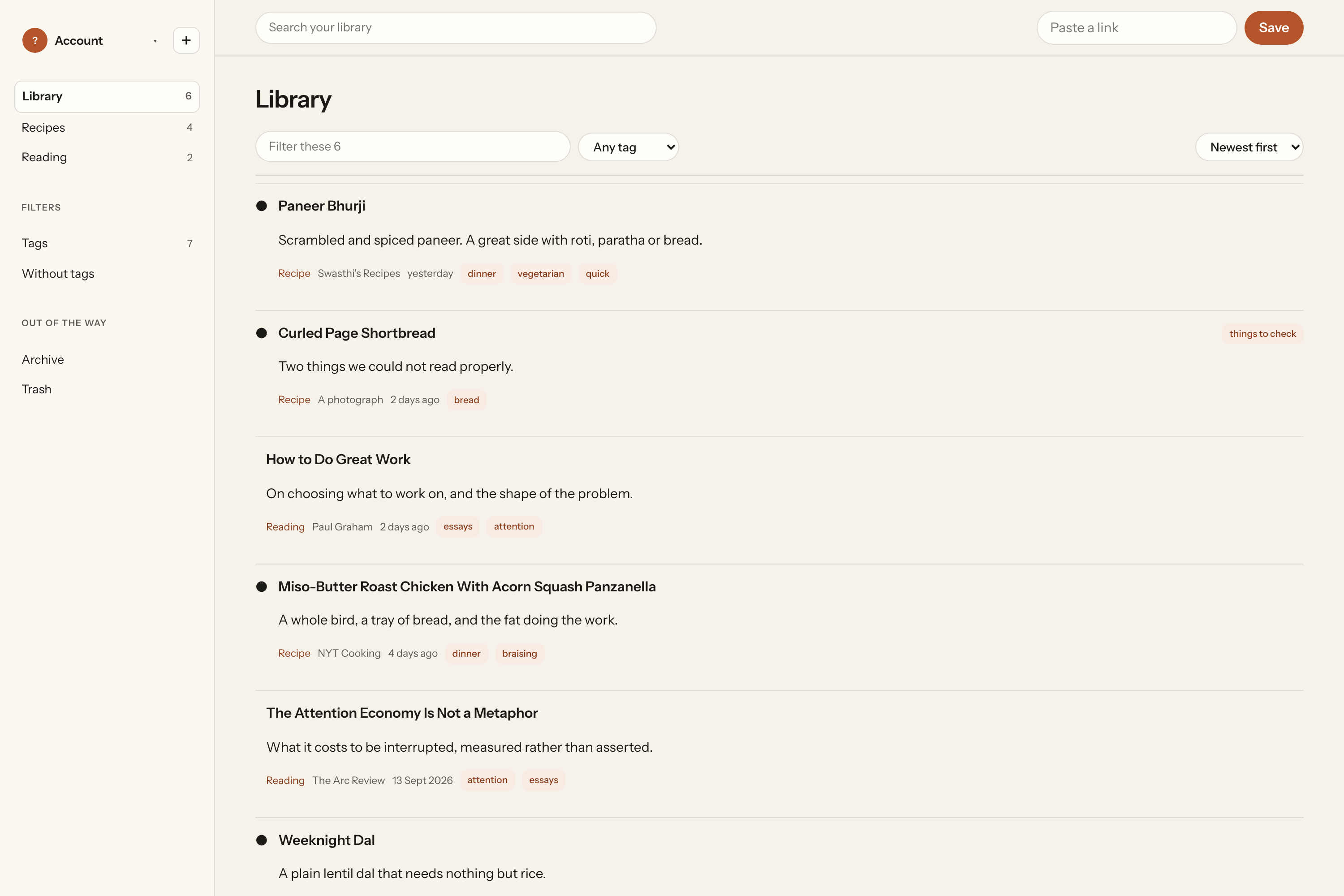Click the plus add button in sidebar
Image resolution: width=1344 pixels, height=896 pixels.
186,41
